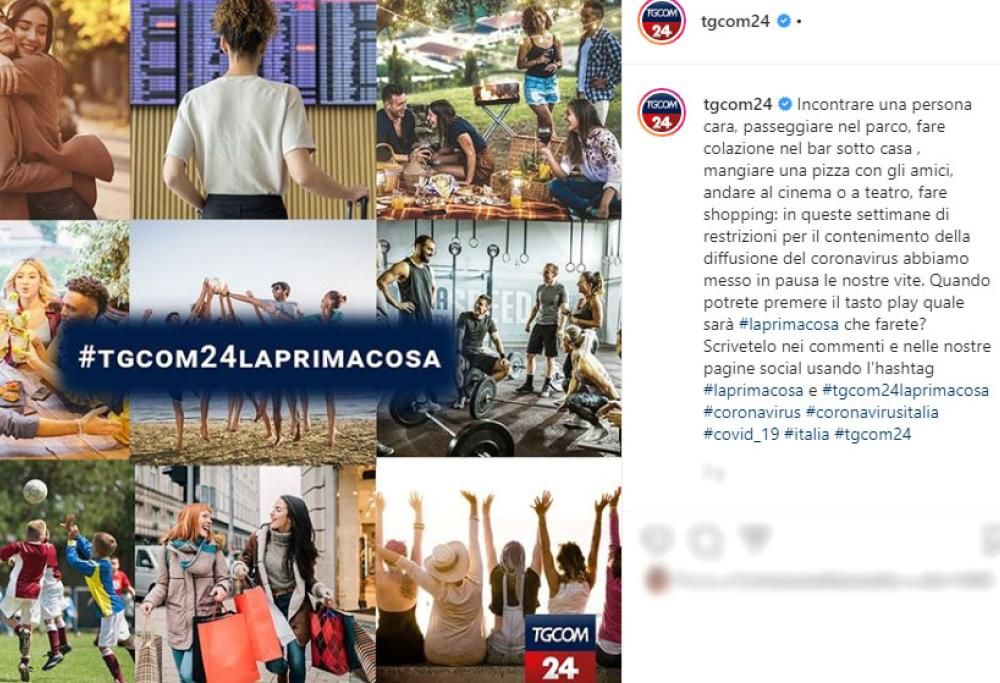The image size is (1000, 683).
Task: Open the #tgcom24laprimacosa hashtag link
Action: (906, 390)
